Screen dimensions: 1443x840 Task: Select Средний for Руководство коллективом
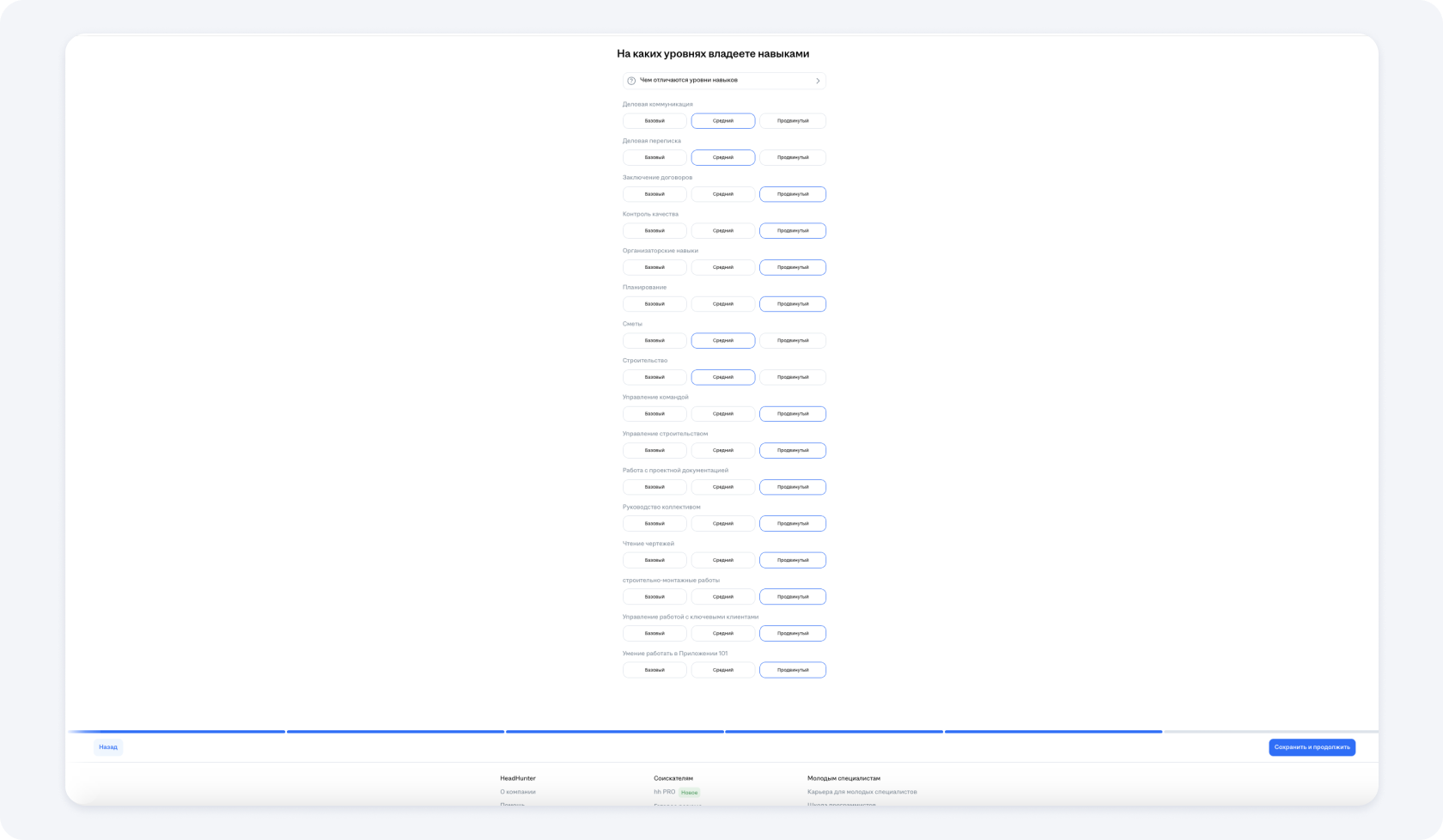pos(723,524)
